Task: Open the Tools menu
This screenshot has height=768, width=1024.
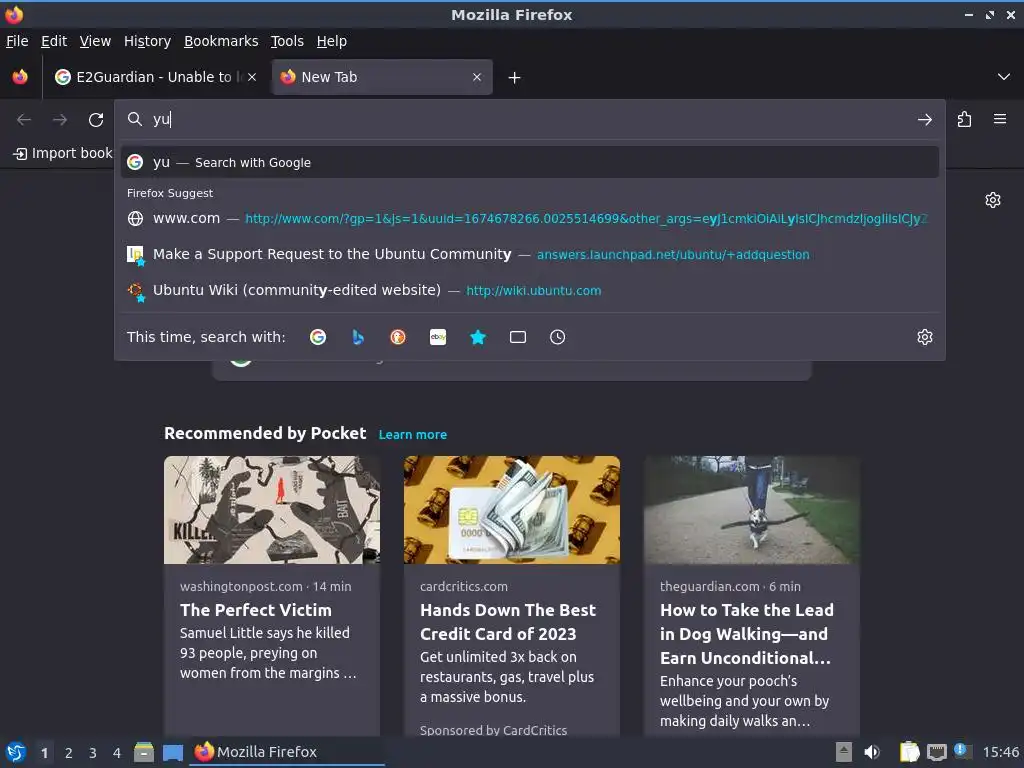Action: click(287, 41)
